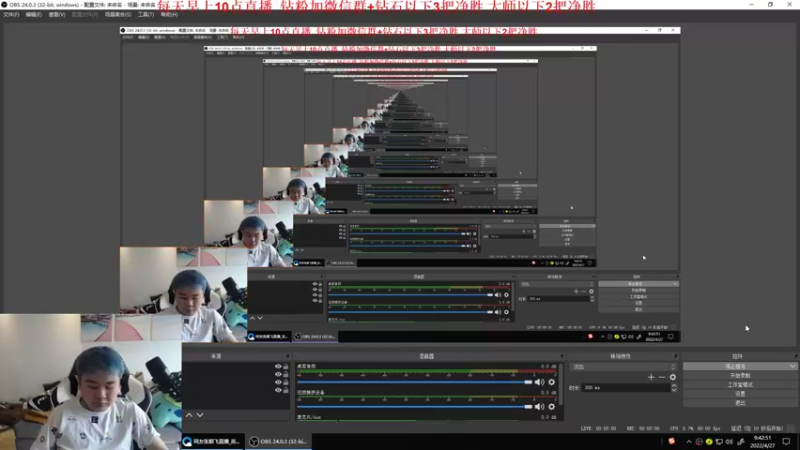Click 开始录制 start recording button
800x450 pixels.
pyautogui.click(x=740, y=376)
